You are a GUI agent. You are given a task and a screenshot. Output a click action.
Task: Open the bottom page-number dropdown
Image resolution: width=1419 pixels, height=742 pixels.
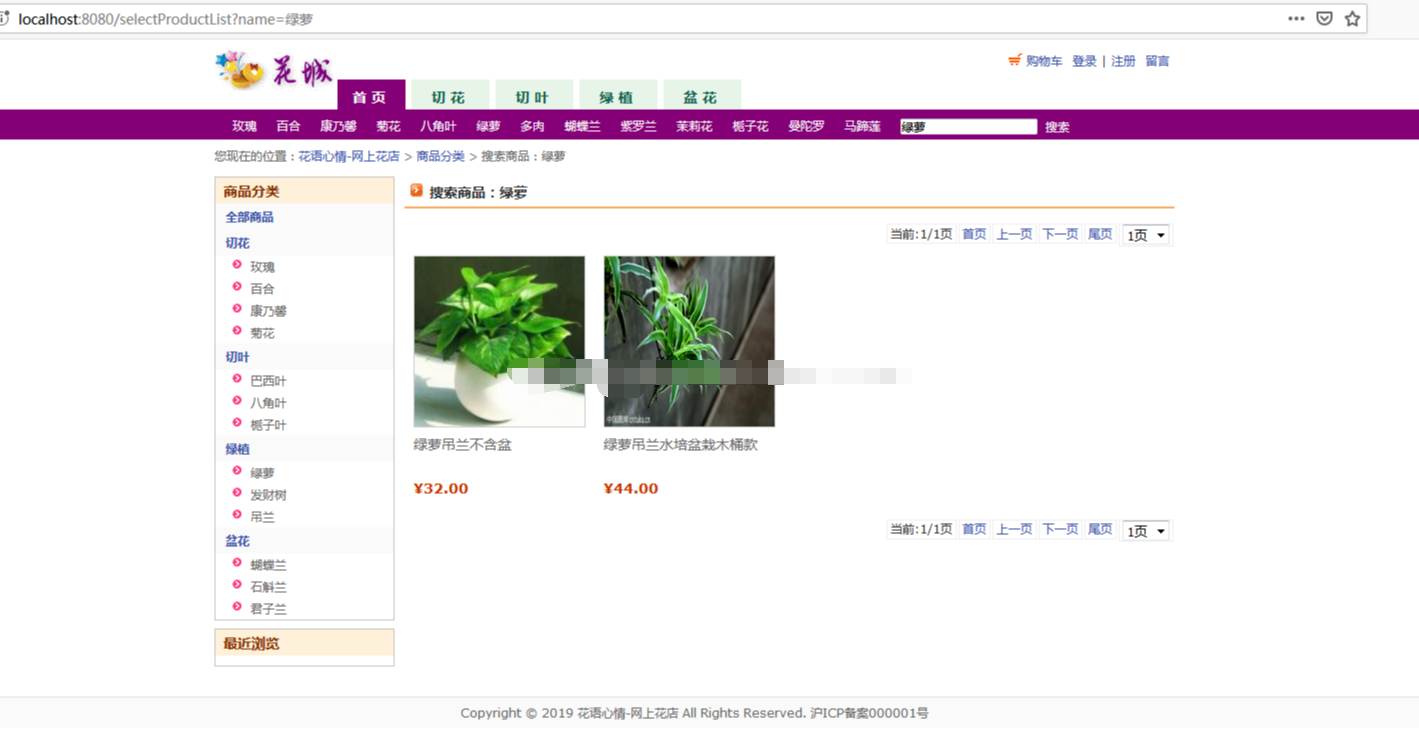point(1146,531)
